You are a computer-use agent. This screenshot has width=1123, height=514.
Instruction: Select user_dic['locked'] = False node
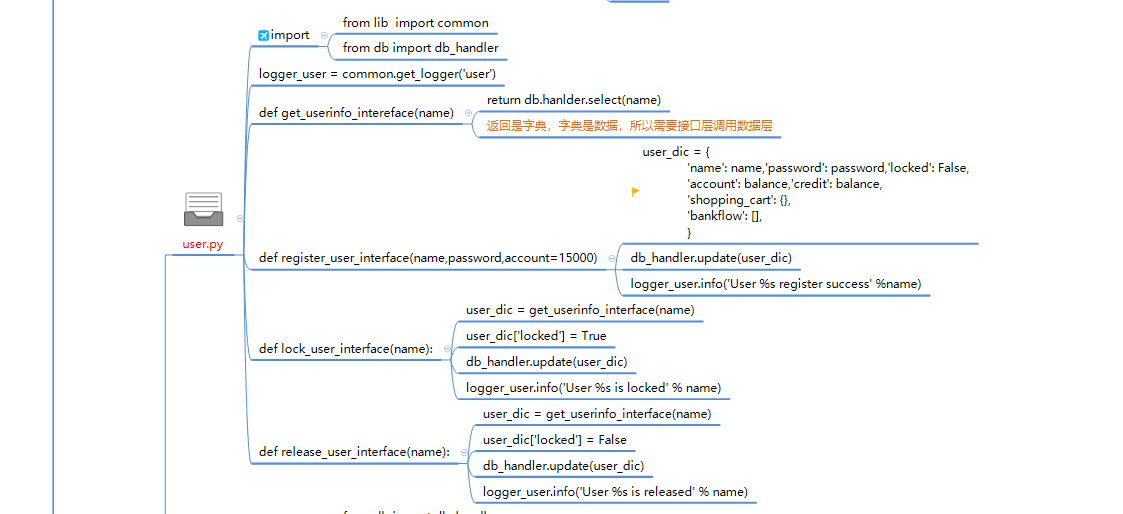(x=554, y=440)
